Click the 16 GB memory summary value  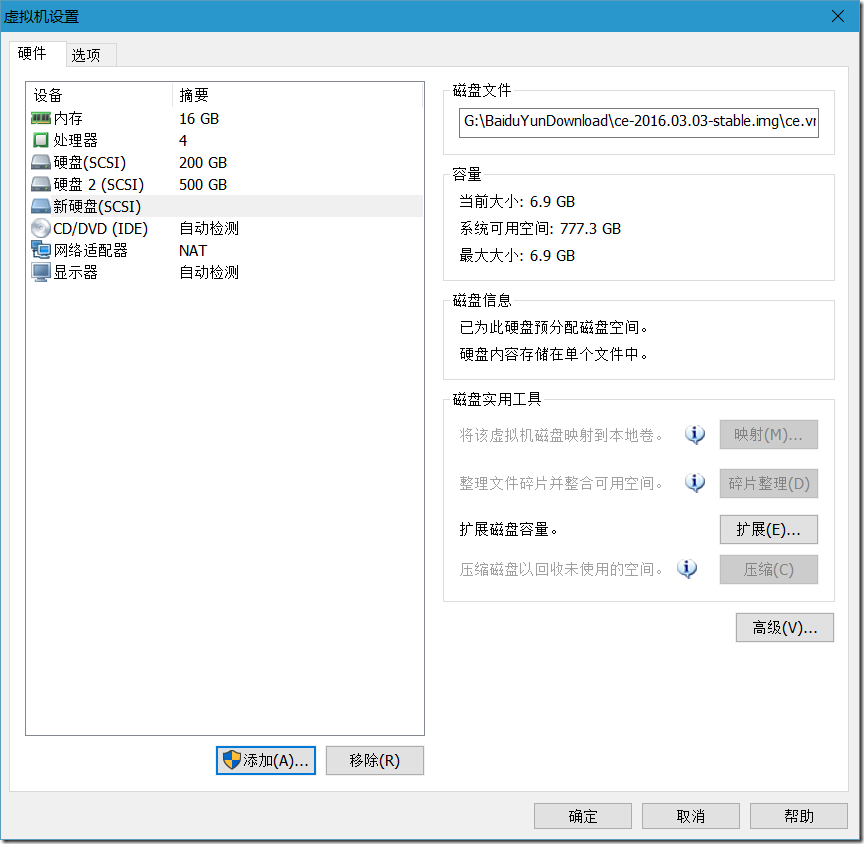coord(199,118)
